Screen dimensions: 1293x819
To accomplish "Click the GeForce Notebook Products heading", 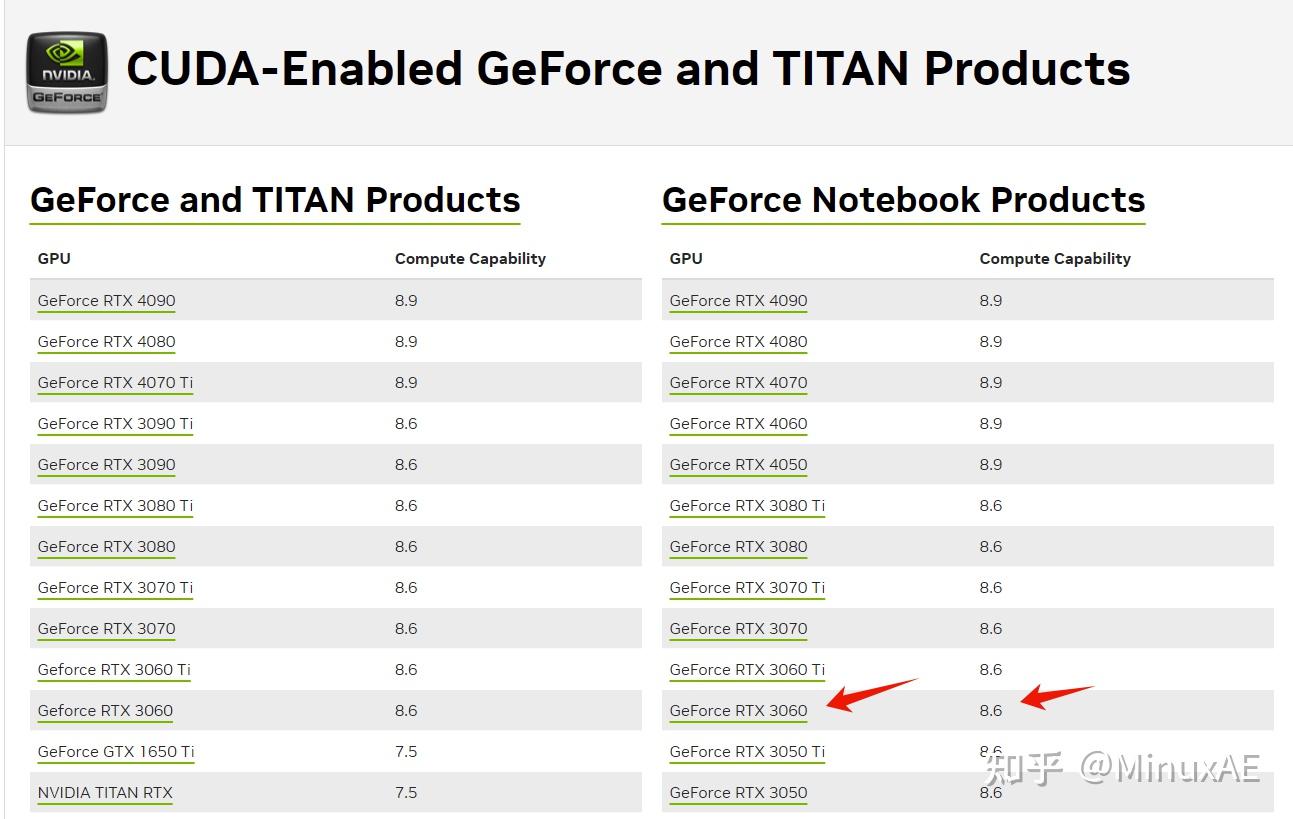I will pos(903,200).
